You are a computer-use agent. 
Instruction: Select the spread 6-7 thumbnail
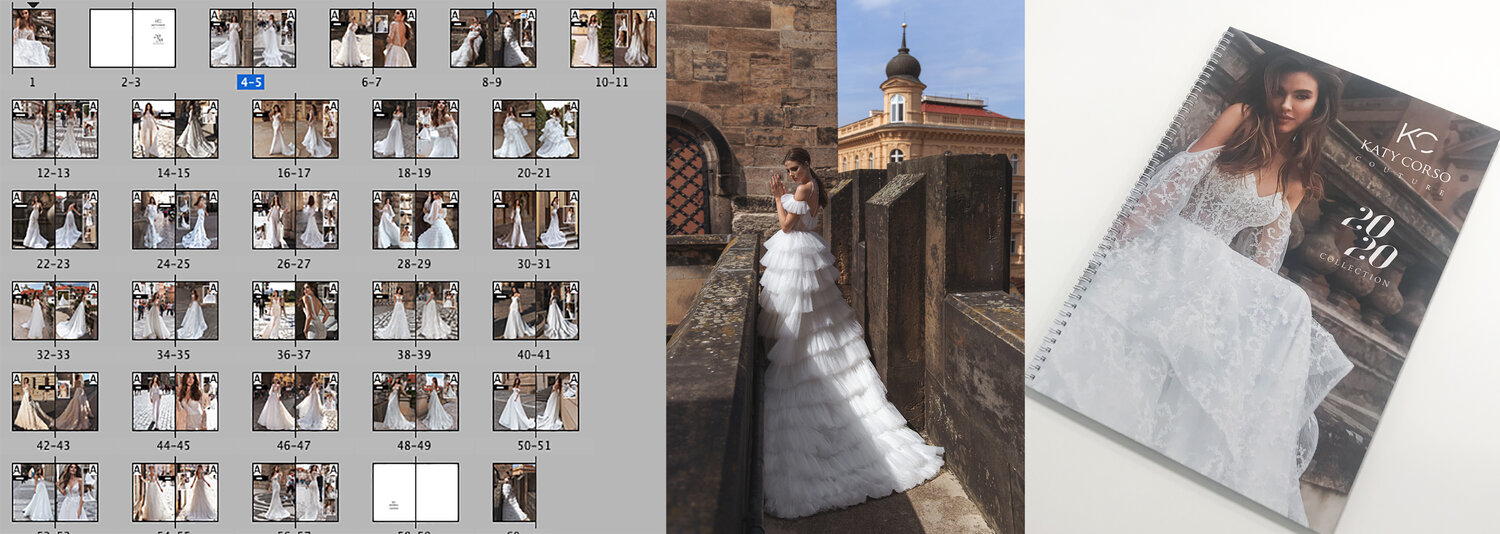[x=372, y=39]
